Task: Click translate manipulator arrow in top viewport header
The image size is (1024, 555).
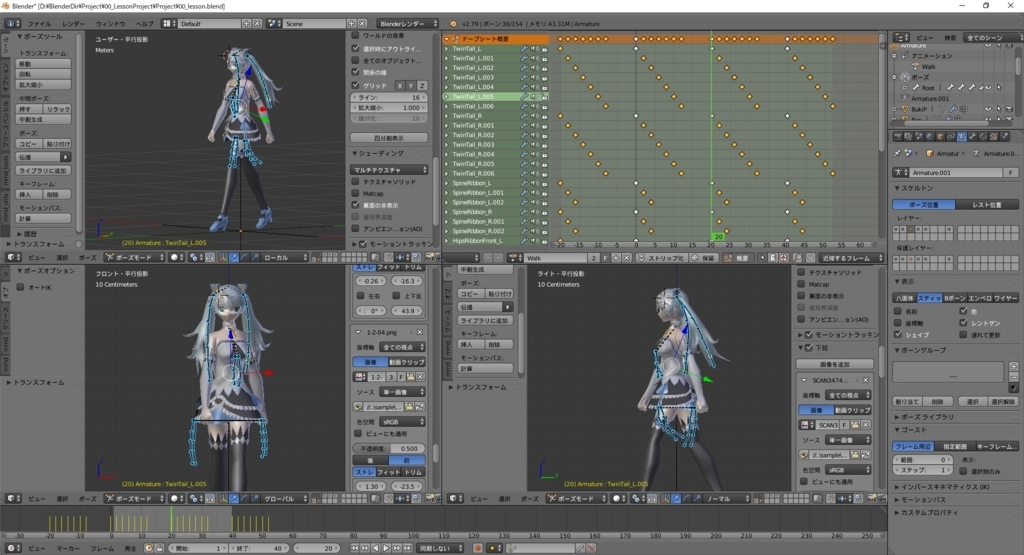Action: (x=234, y=257)
